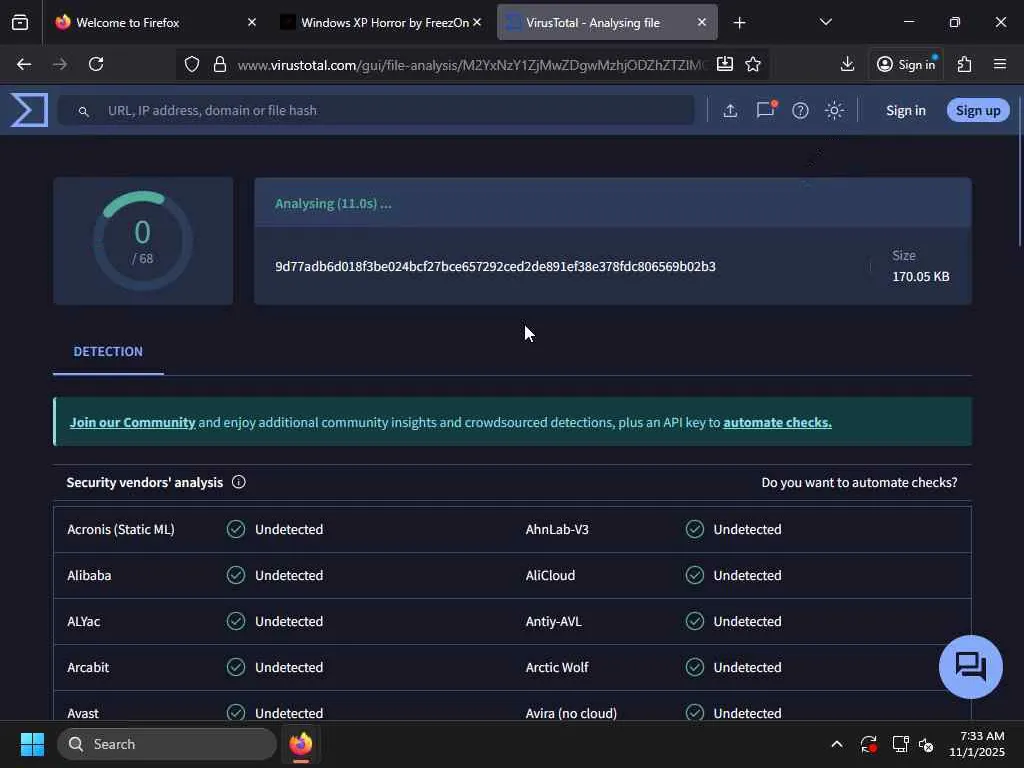The image size is (1024, 768).
Task: Open Firefox application hamburger menu
Action: pyautogui.click(x=1000, y=64)
